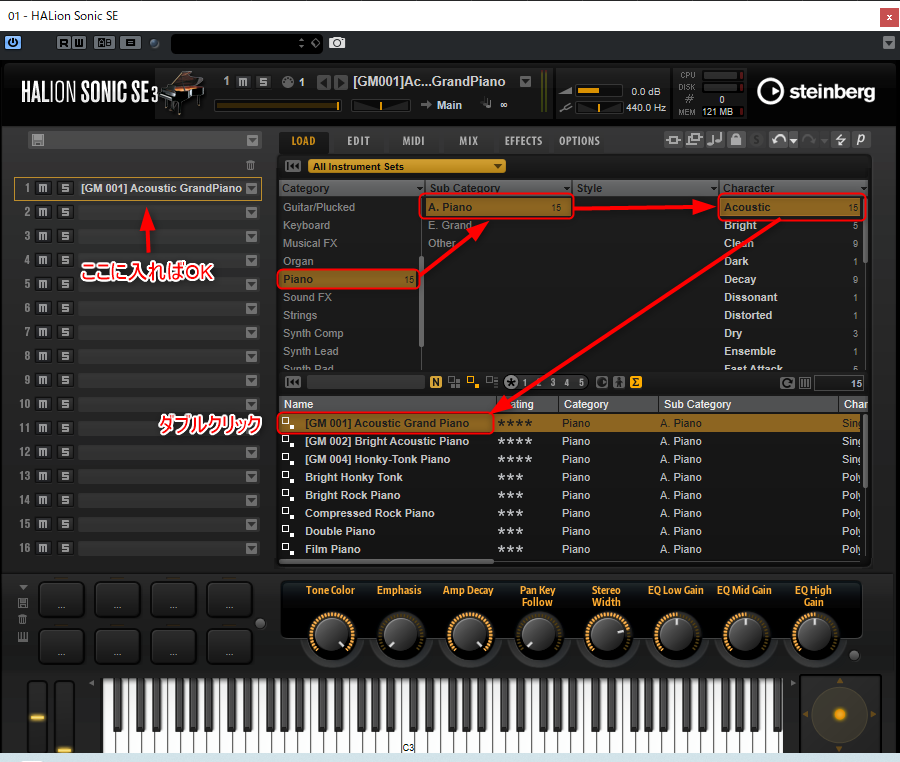The image size is (900, 762).
Task: Toggle solo on slot 12
Action: 65,452
